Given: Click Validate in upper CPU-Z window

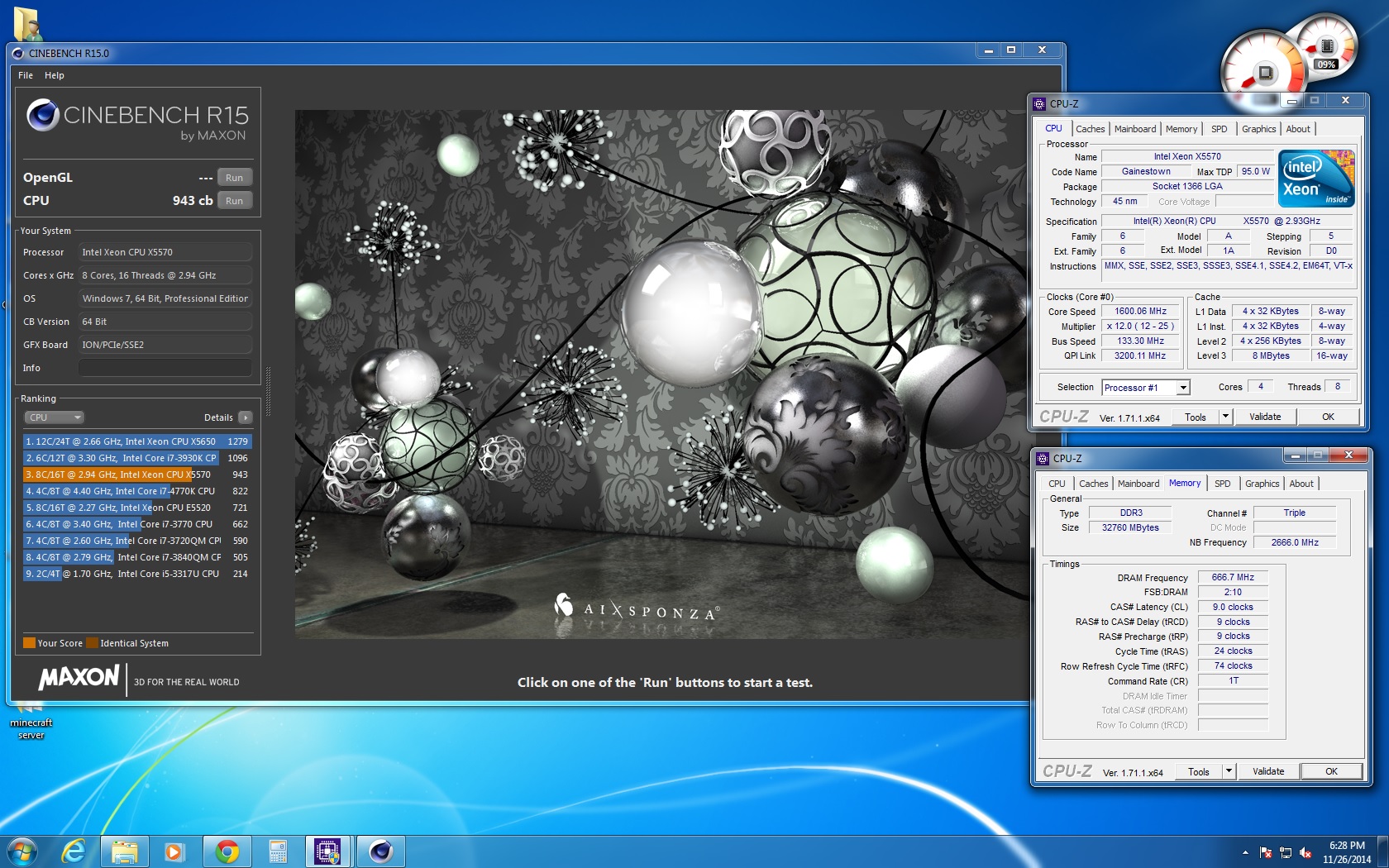Looking at the screenshot, I should pos(1265,417).
